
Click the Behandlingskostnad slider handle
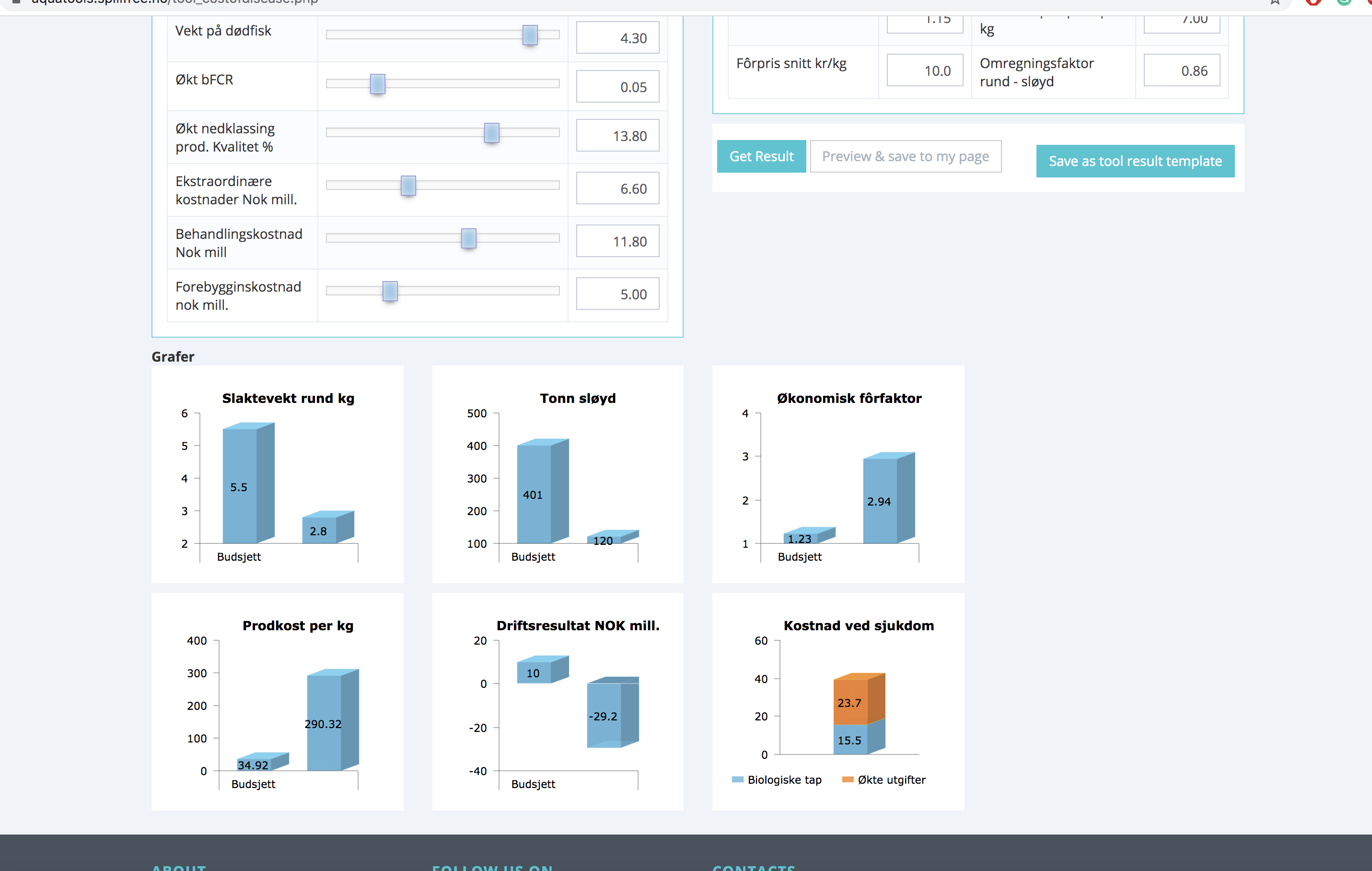pos(468,238)
